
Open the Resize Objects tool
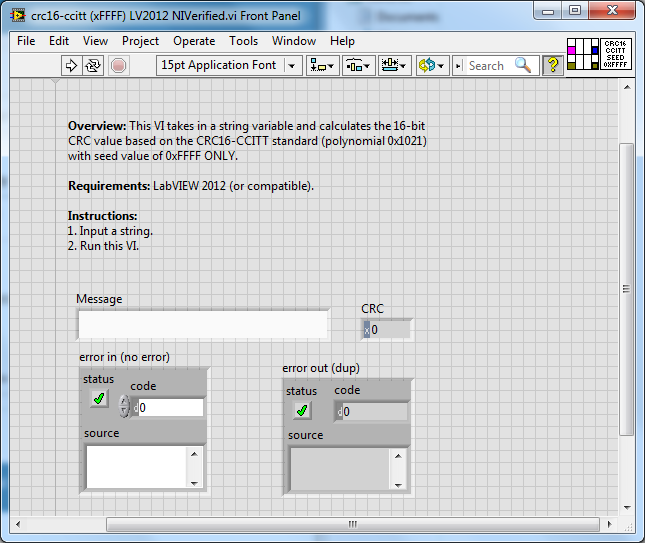pos(394,65)
